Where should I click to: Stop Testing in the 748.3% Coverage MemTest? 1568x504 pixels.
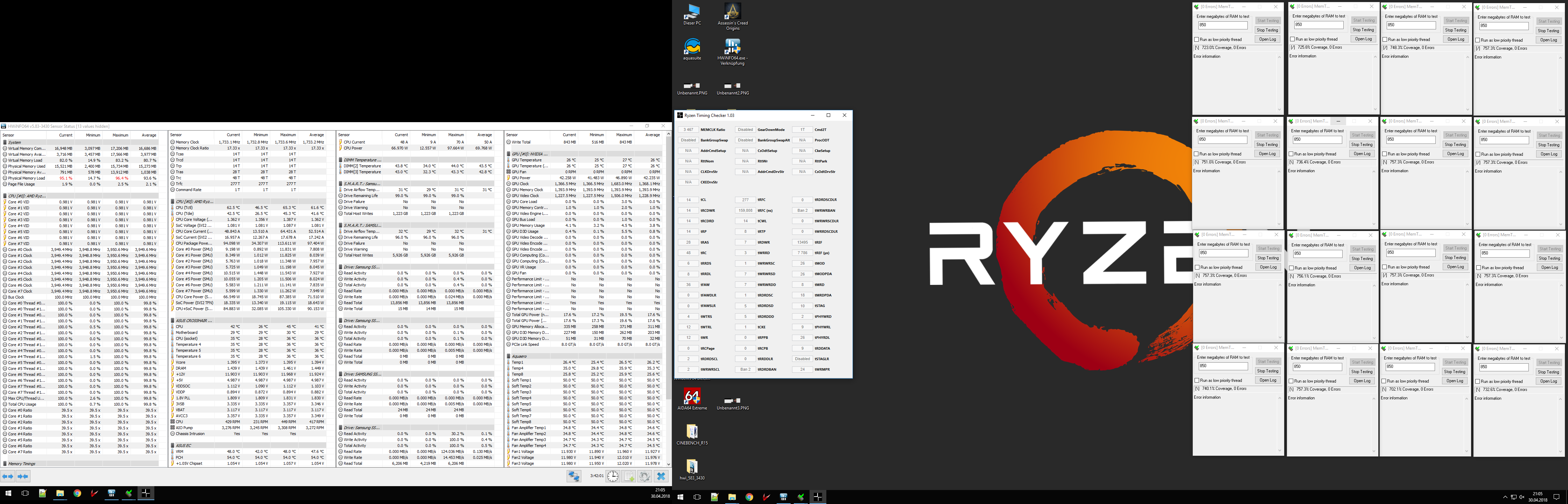1455,30
